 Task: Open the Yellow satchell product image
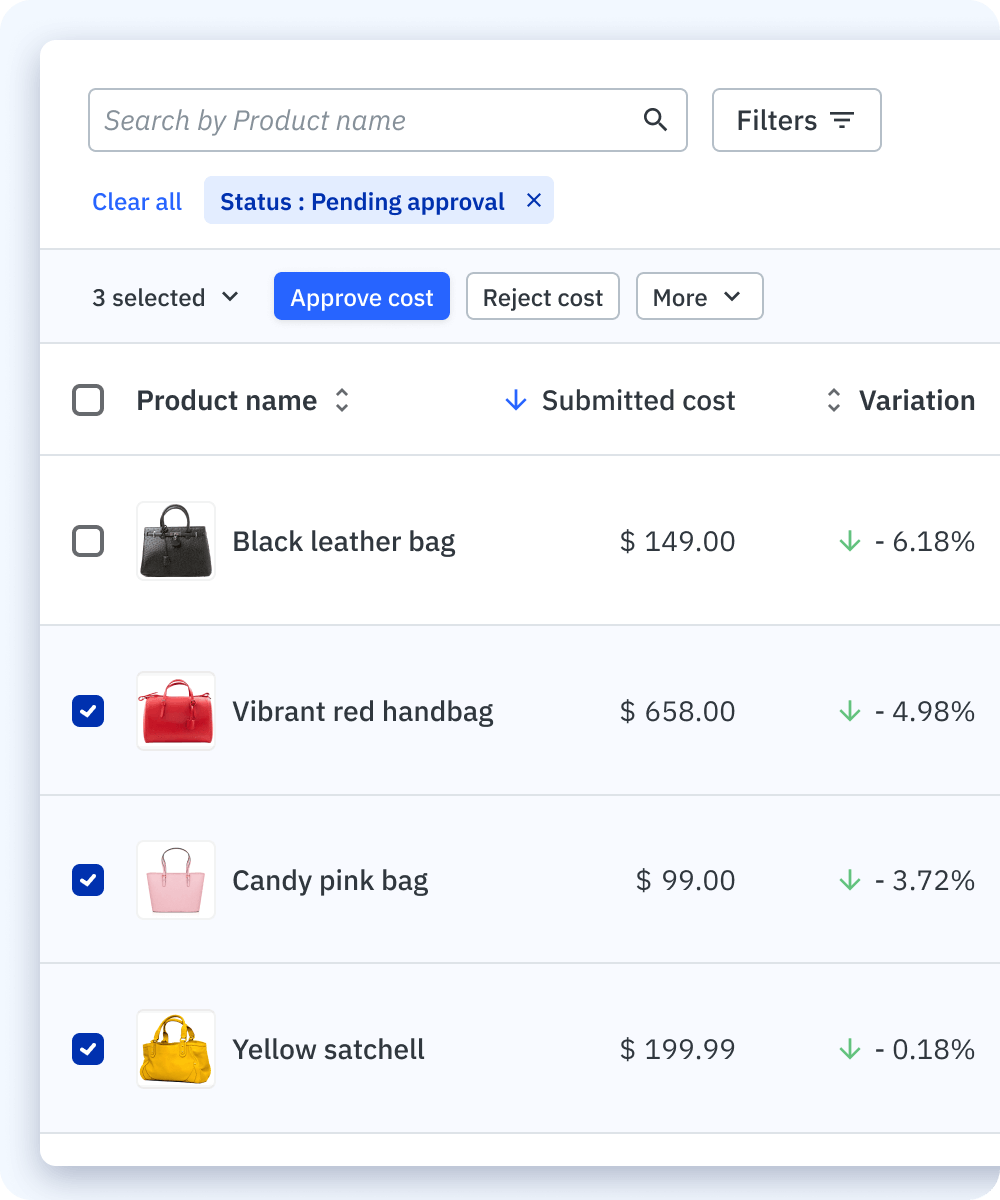click(x=176, y=1049)
